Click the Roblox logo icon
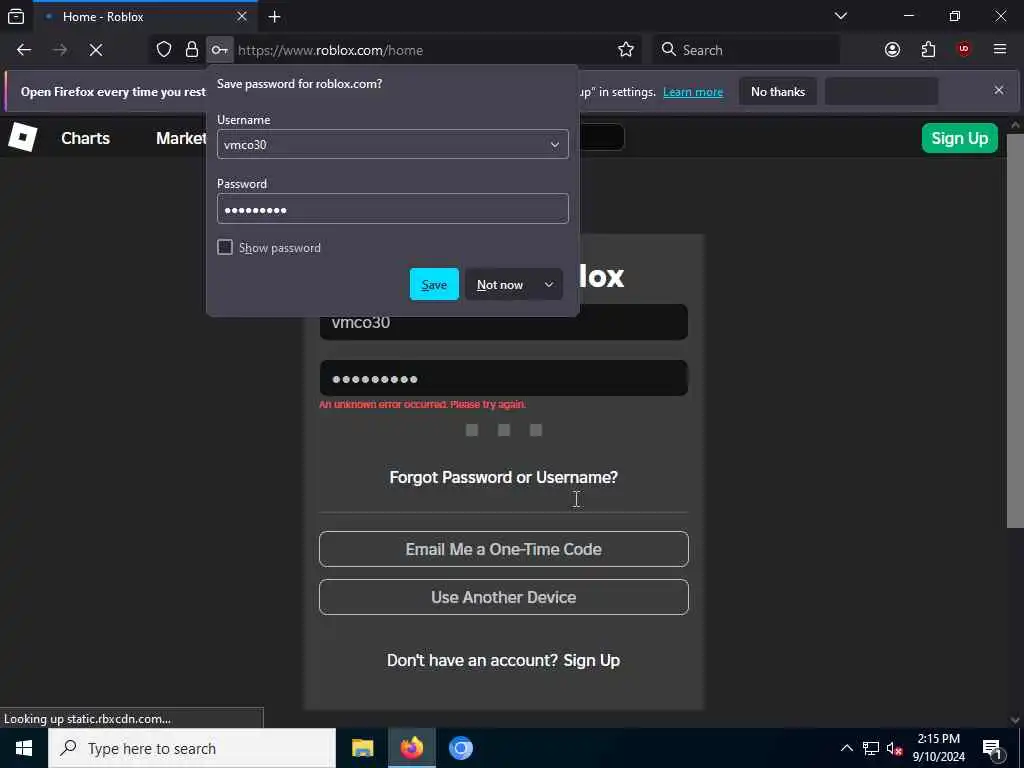This screenshot has width=1024, height=768. [x=22, y=138]
